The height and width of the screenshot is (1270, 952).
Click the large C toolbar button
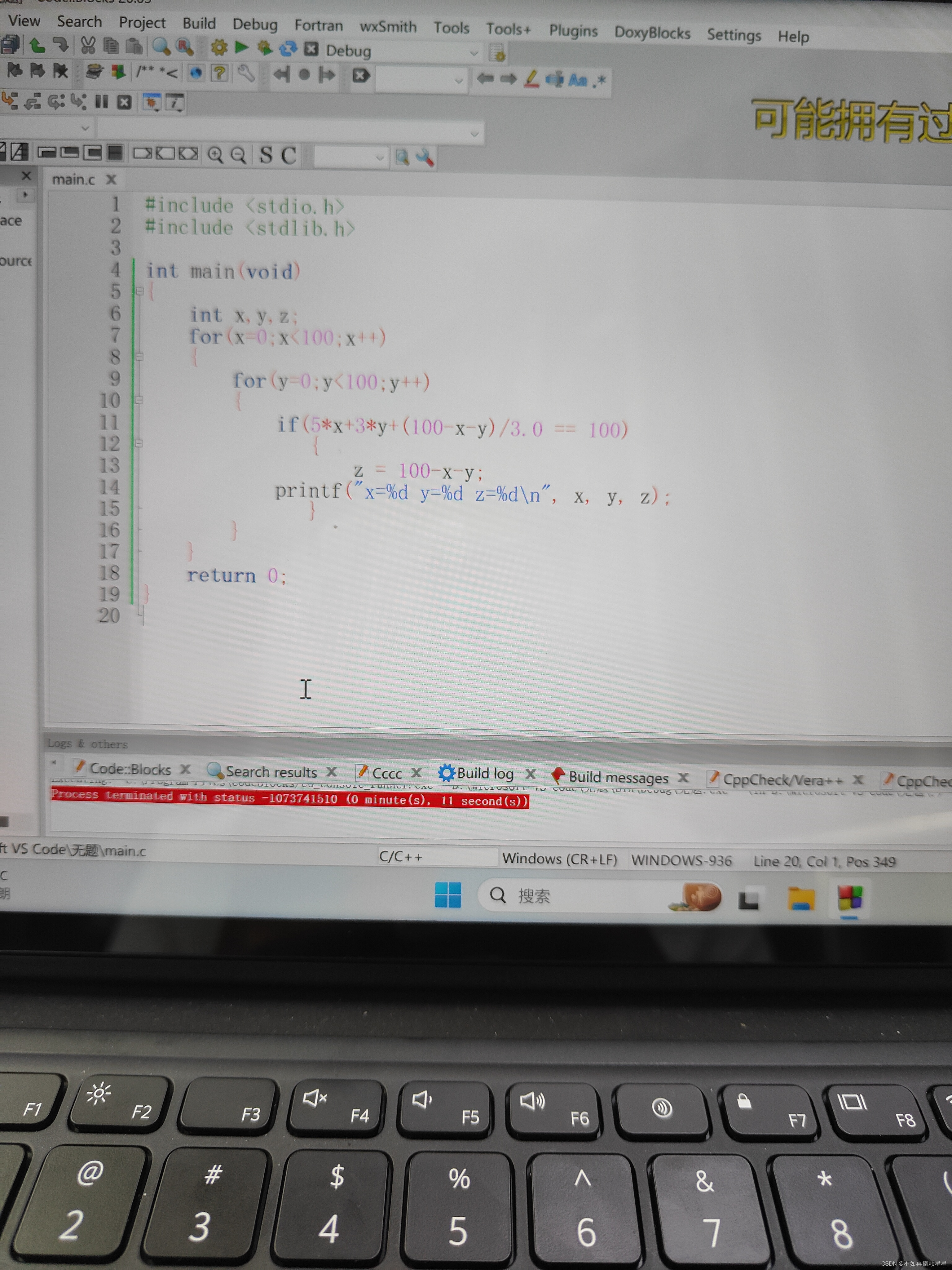click(x=288, y=156)
